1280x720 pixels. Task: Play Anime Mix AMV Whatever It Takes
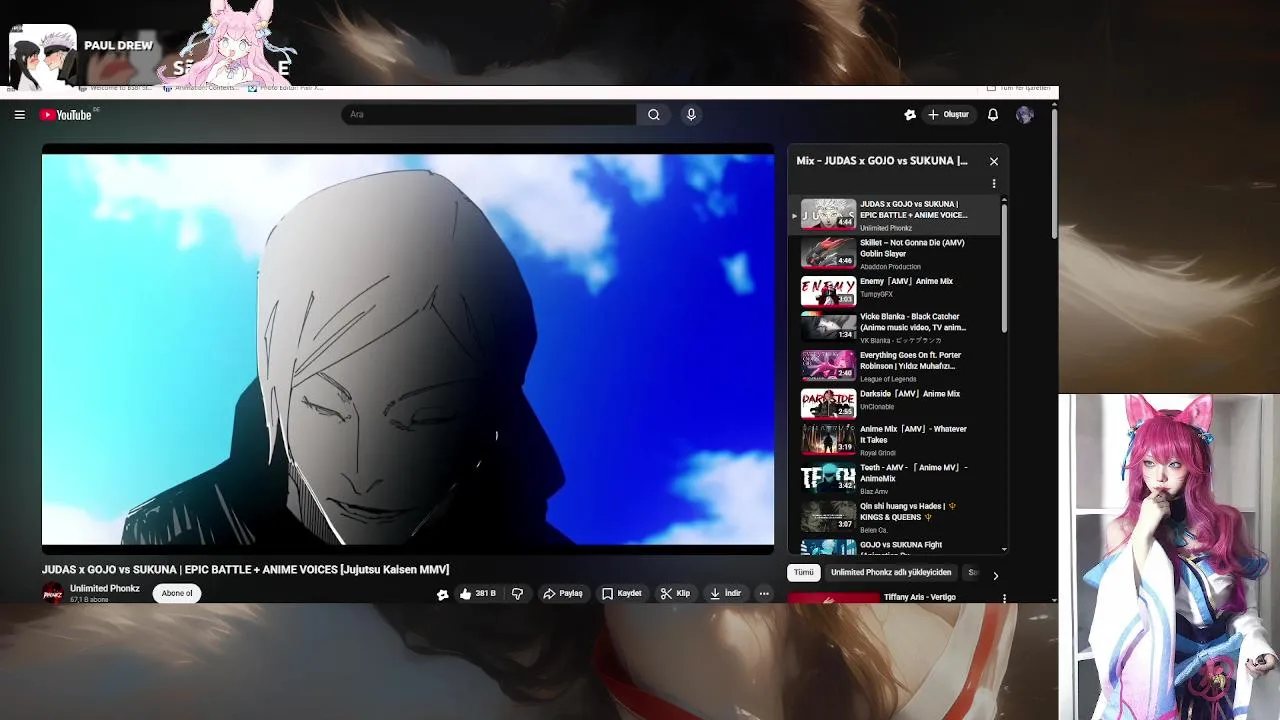point(895,440)
